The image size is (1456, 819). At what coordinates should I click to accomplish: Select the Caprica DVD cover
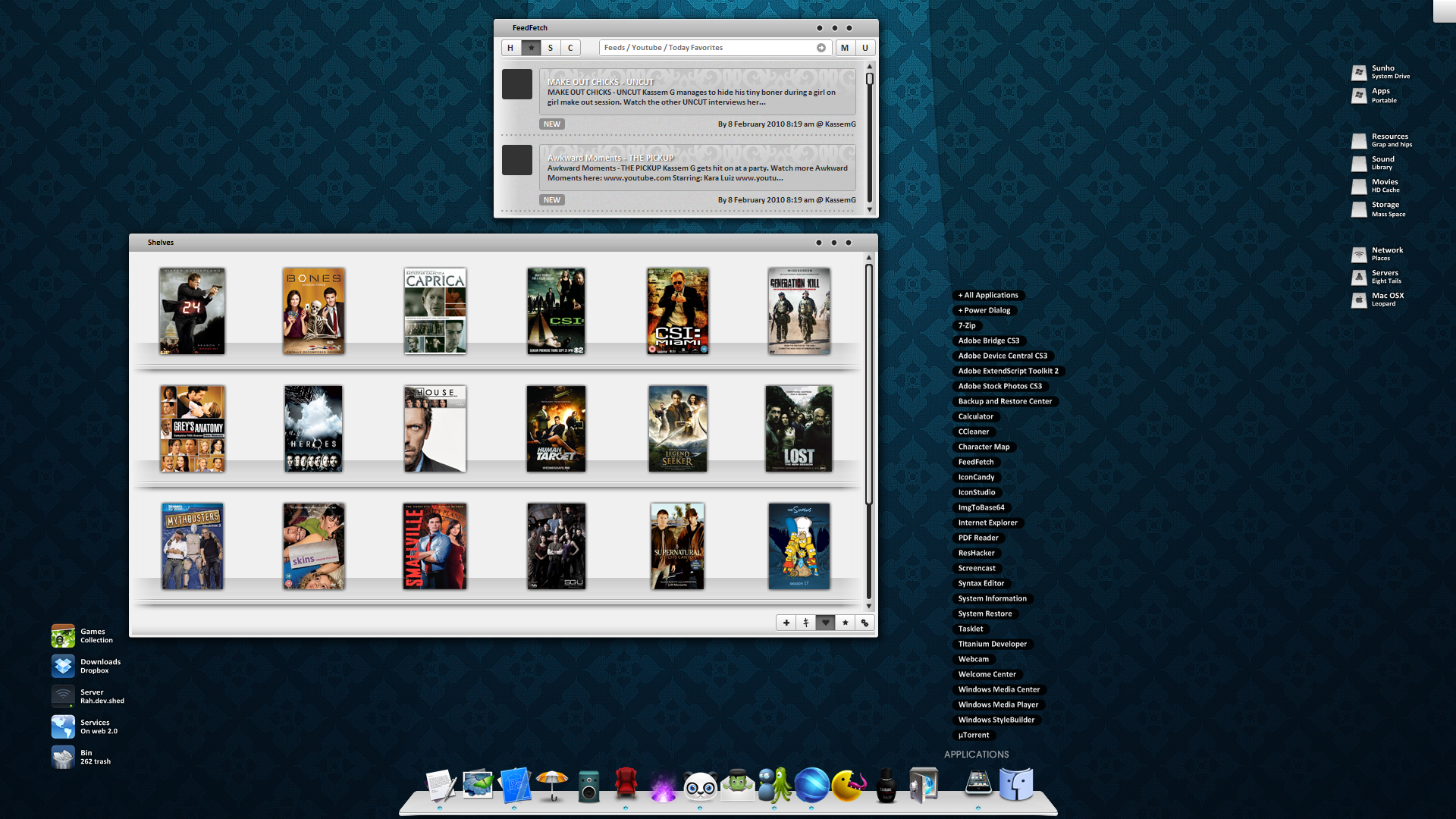click(435, 311)
